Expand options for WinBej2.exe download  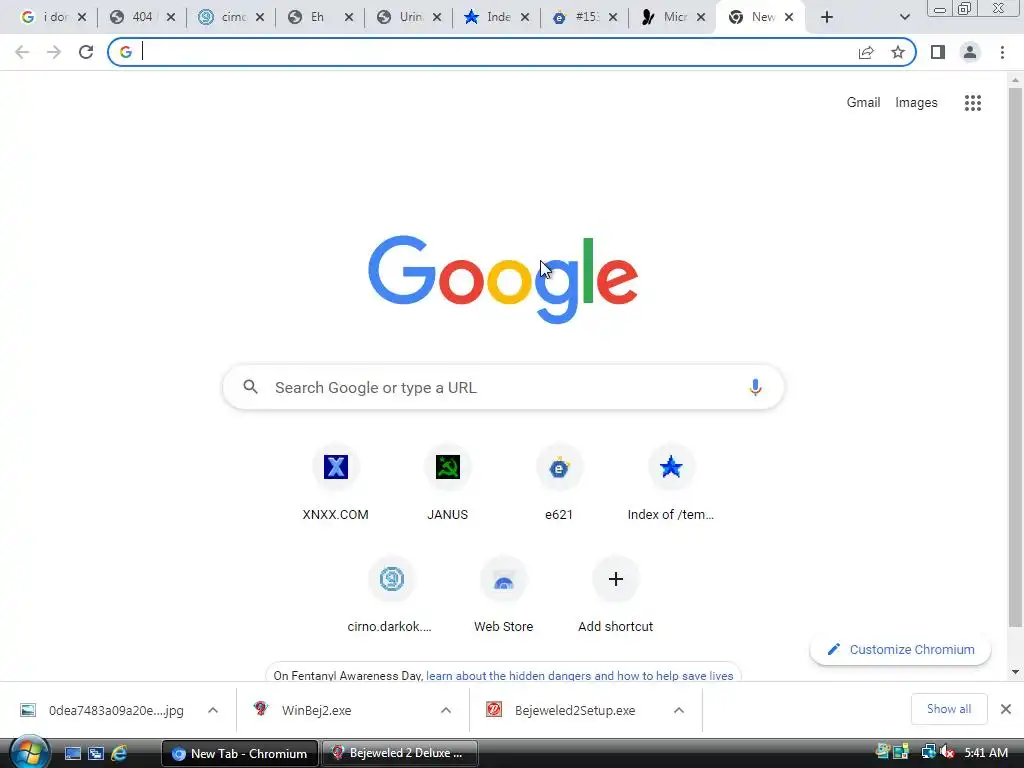445,710
